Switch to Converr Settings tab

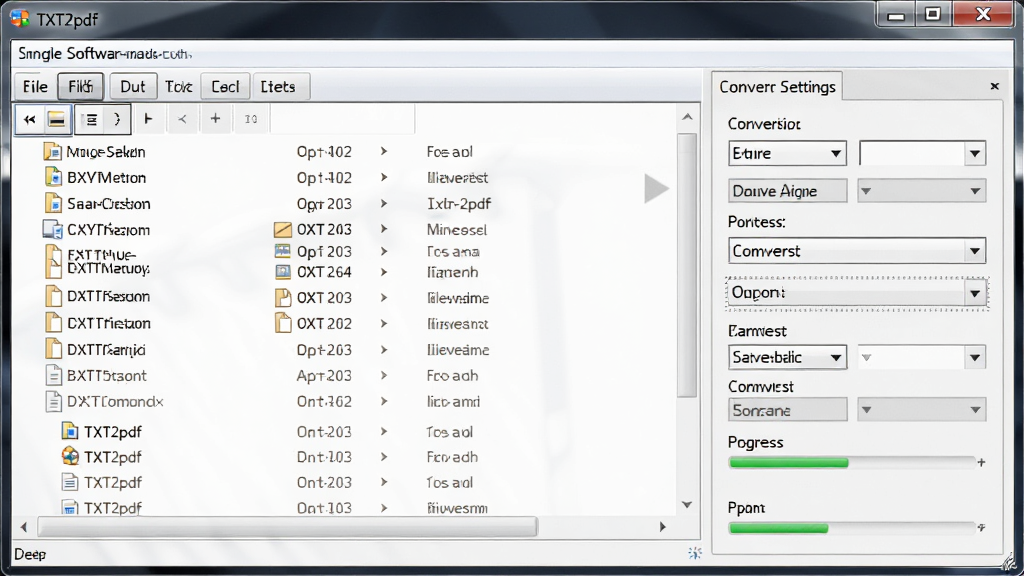(777, 87)
